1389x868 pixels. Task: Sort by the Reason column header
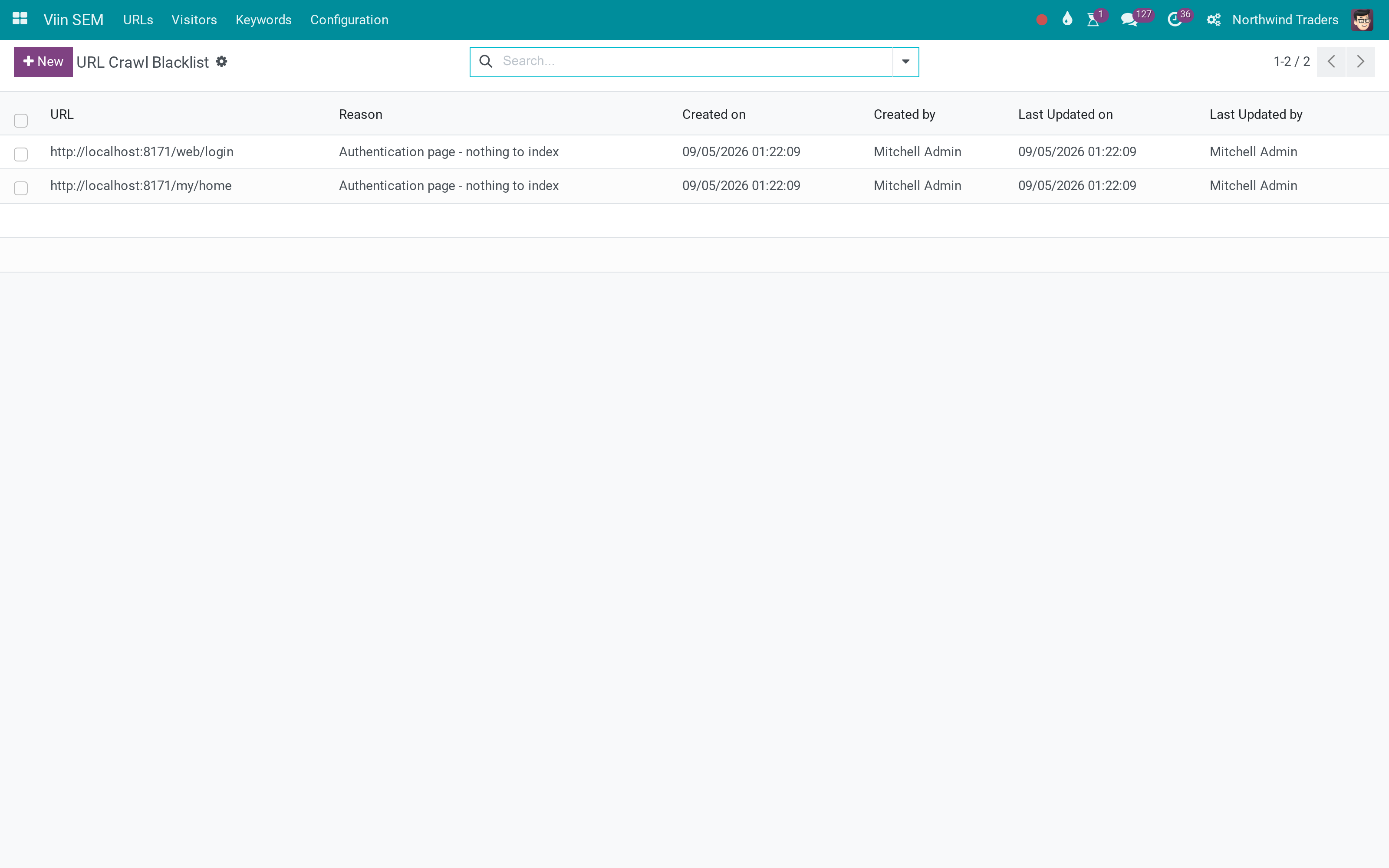tap(360, 114)
